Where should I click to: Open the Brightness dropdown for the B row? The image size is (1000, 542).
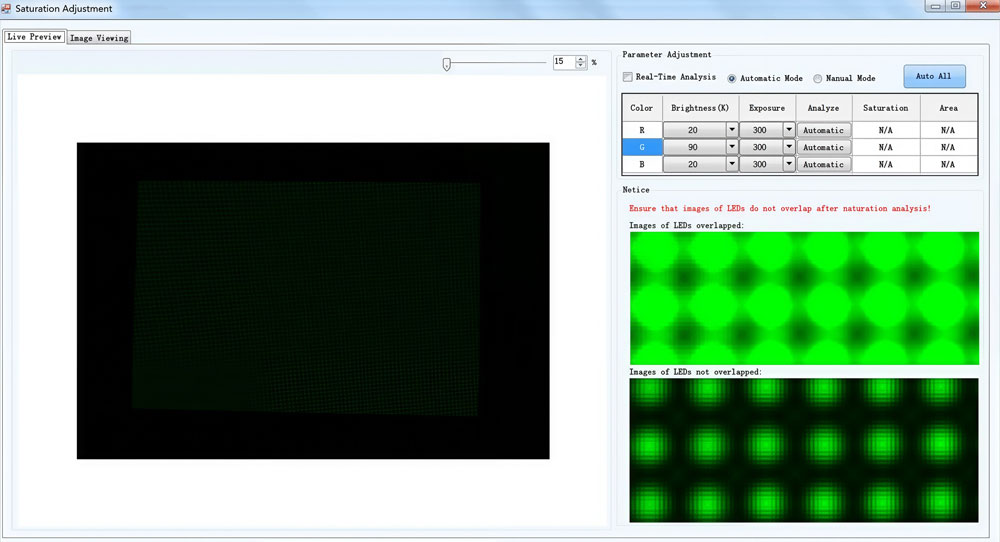(x=732, y=165)
